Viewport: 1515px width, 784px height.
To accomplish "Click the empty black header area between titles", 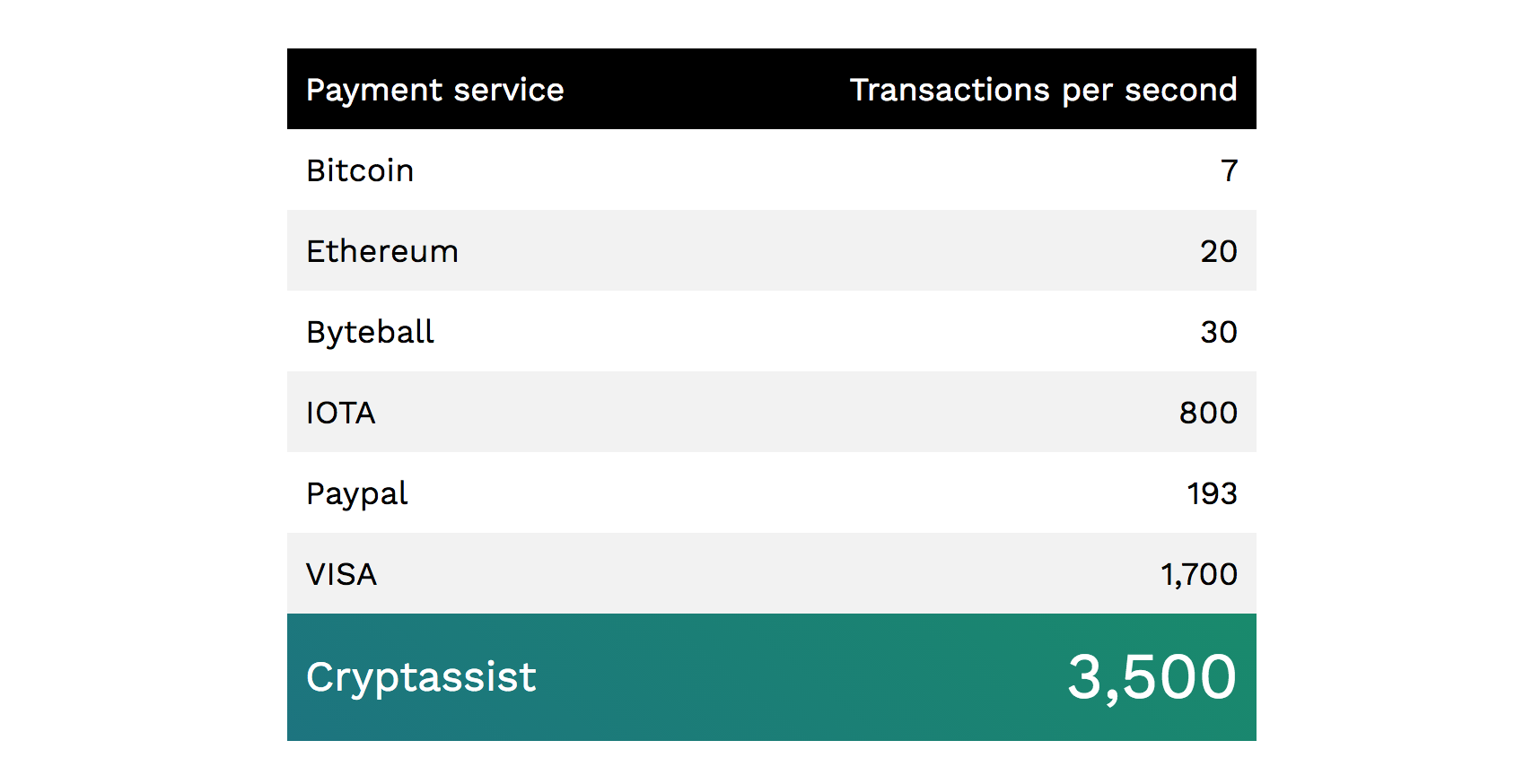I will (x=707, y=90).
